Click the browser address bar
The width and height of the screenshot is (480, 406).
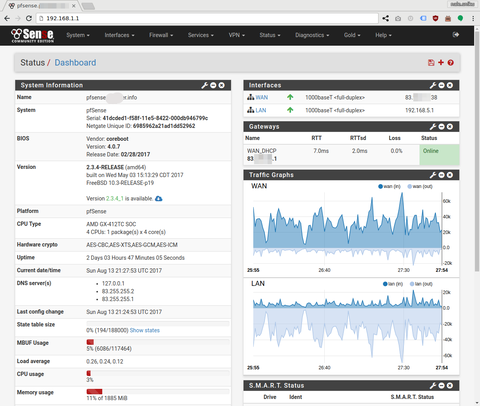(x=207, y=18)
